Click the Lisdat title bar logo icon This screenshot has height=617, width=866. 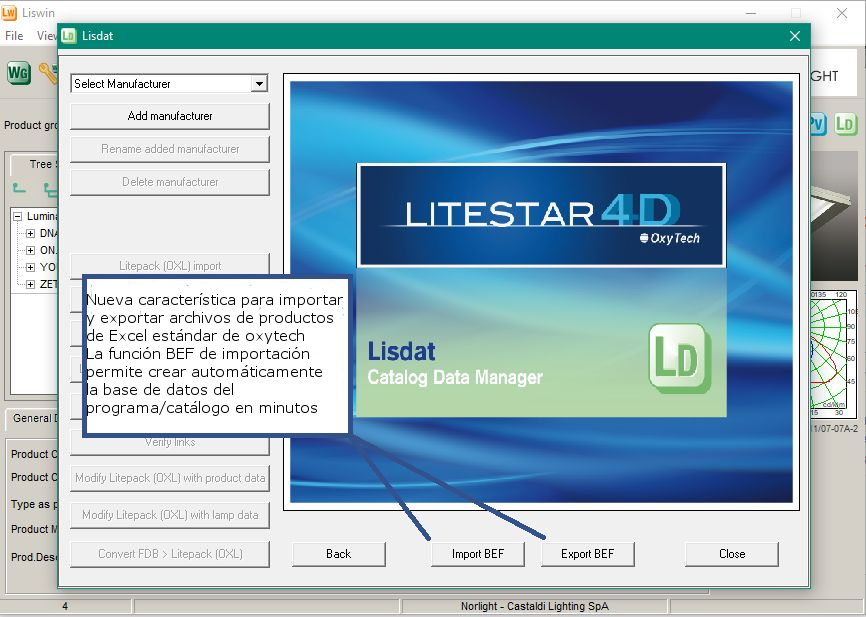click(69, 36)
